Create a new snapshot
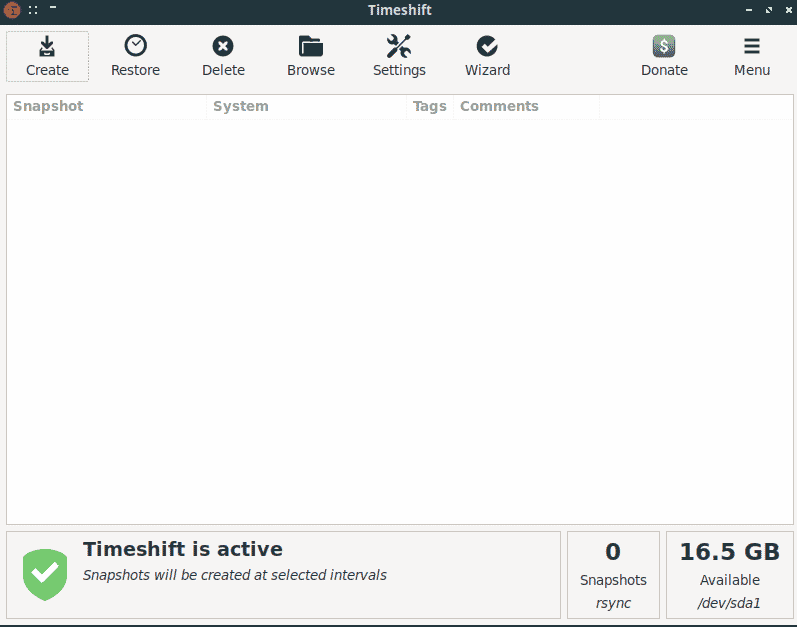This screenshot has height=627, width=797. coord(47,56)
